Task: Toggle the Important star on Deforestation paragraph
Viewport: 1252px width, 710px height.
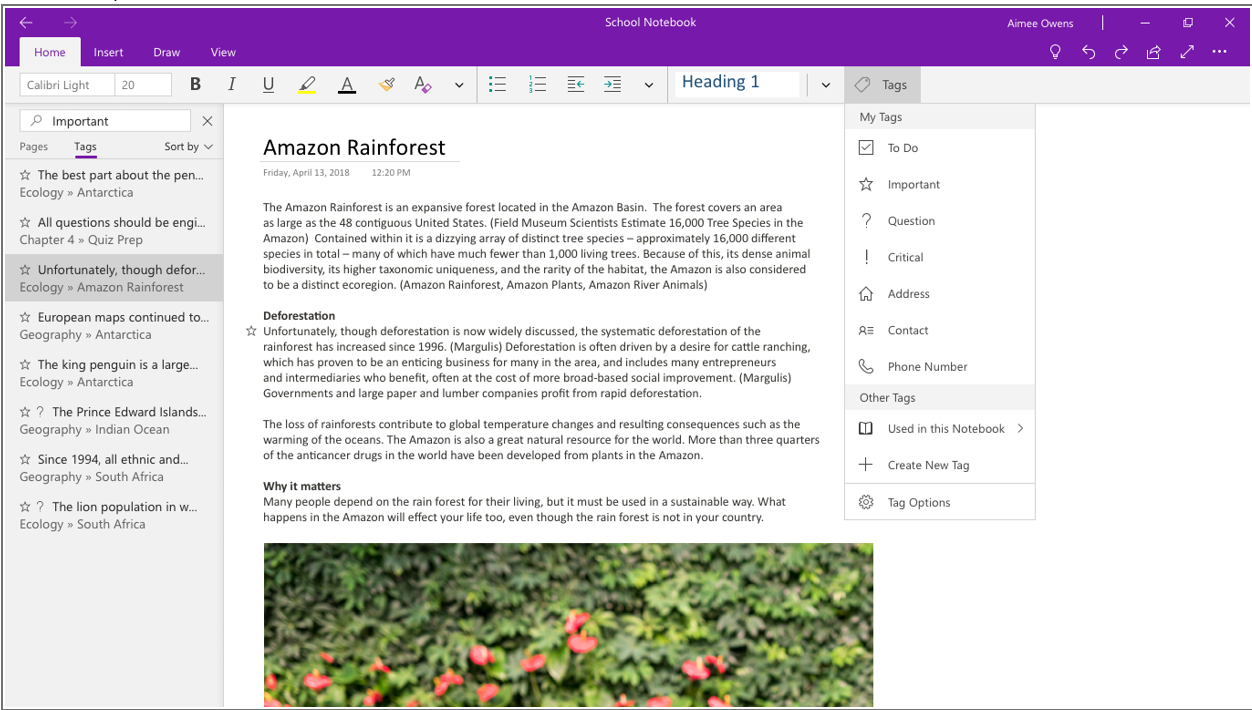Action: [250, 330]
